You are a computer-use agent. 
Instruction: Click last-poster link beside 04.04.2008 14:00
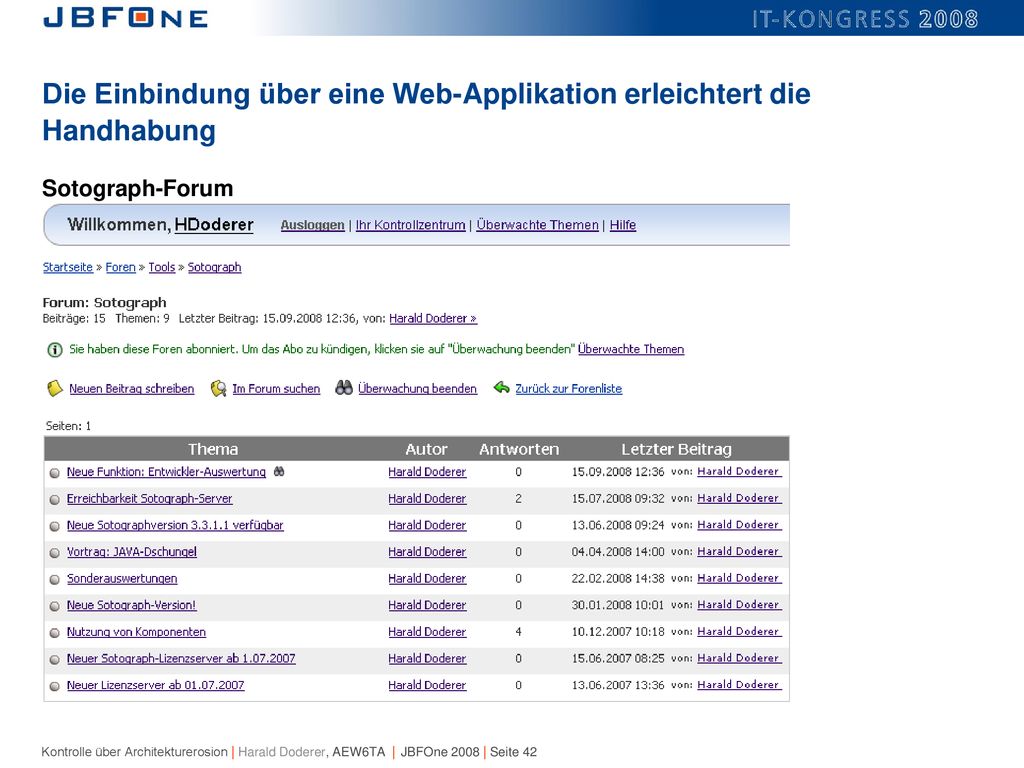click(x=739, y=552)
